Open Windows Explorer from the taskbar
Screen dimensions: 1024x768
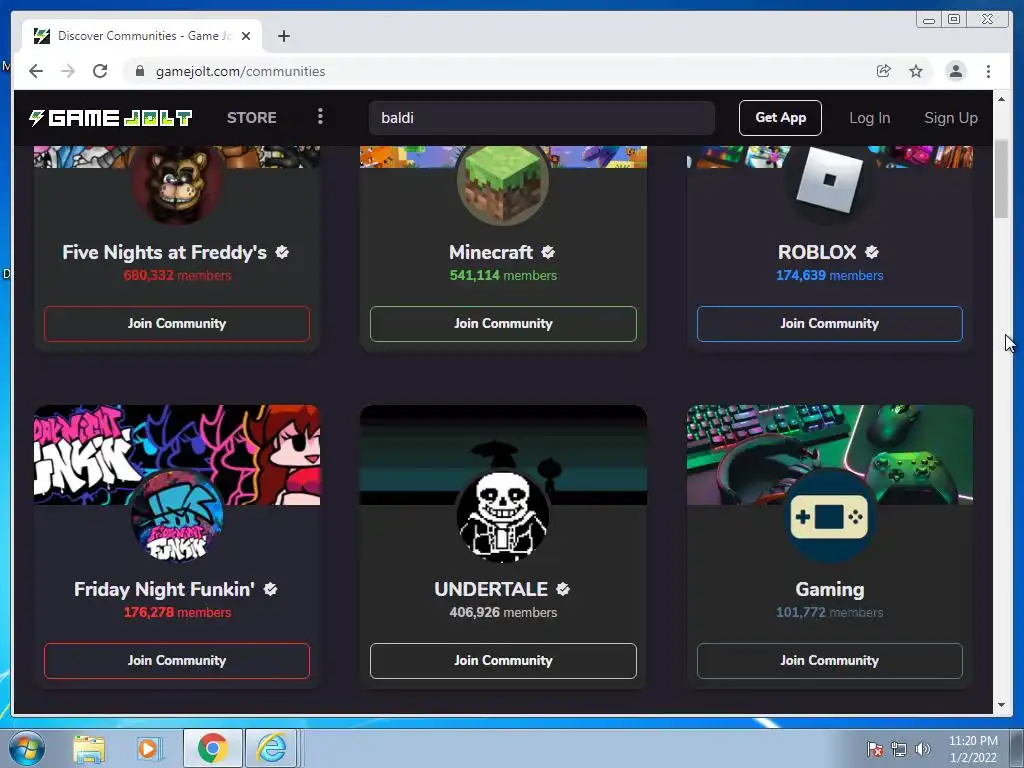[x=89, y=748]
